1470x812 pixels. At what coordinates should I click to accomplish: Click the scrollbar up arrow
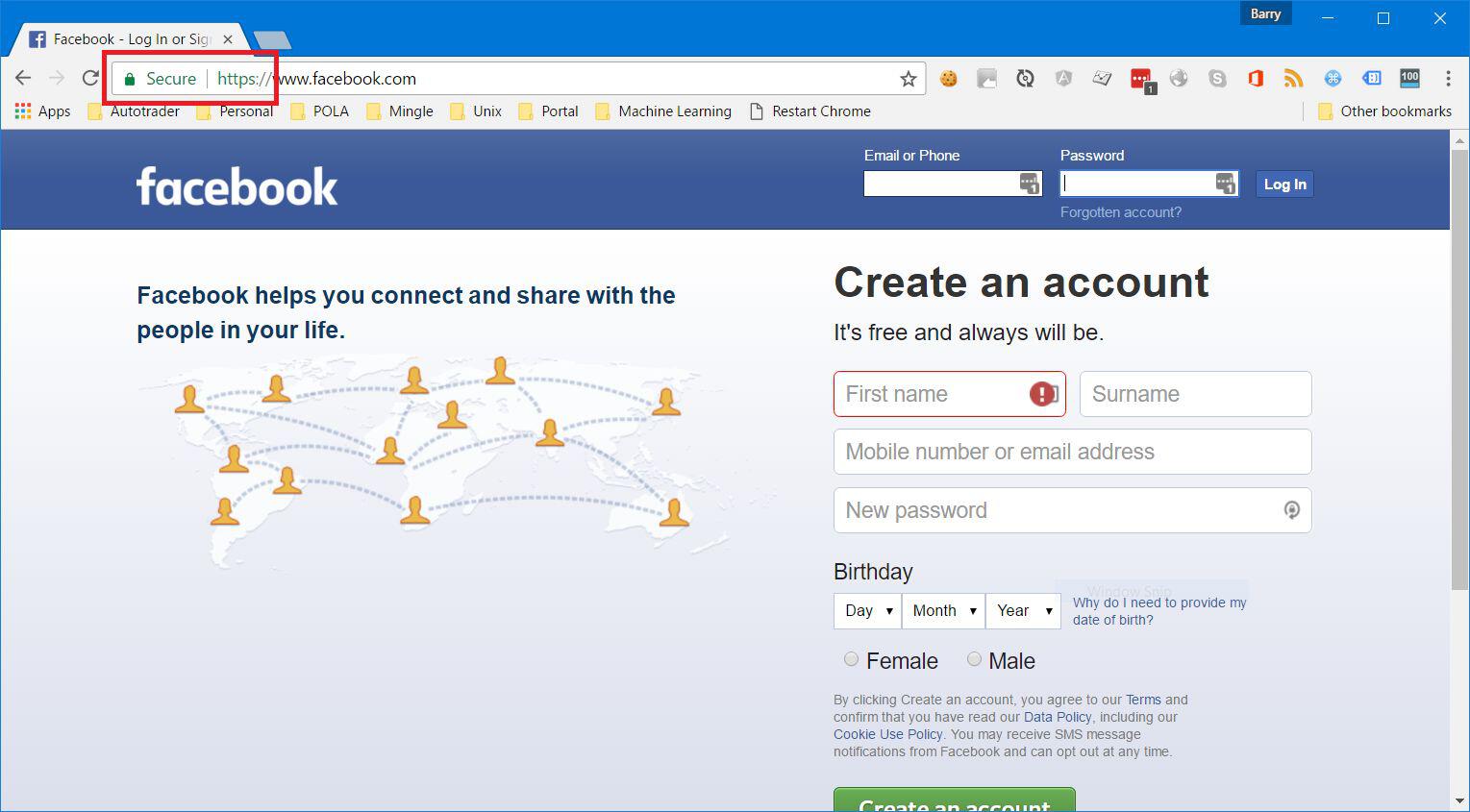point(1459,140)
